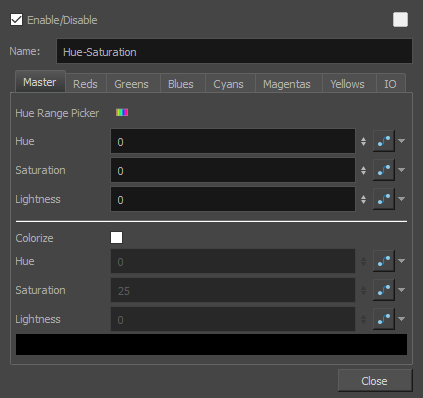The width and height of the screenshot is (423, 398).
Task: Click the Master Lightness function curve icon
Action: [384, 199]
